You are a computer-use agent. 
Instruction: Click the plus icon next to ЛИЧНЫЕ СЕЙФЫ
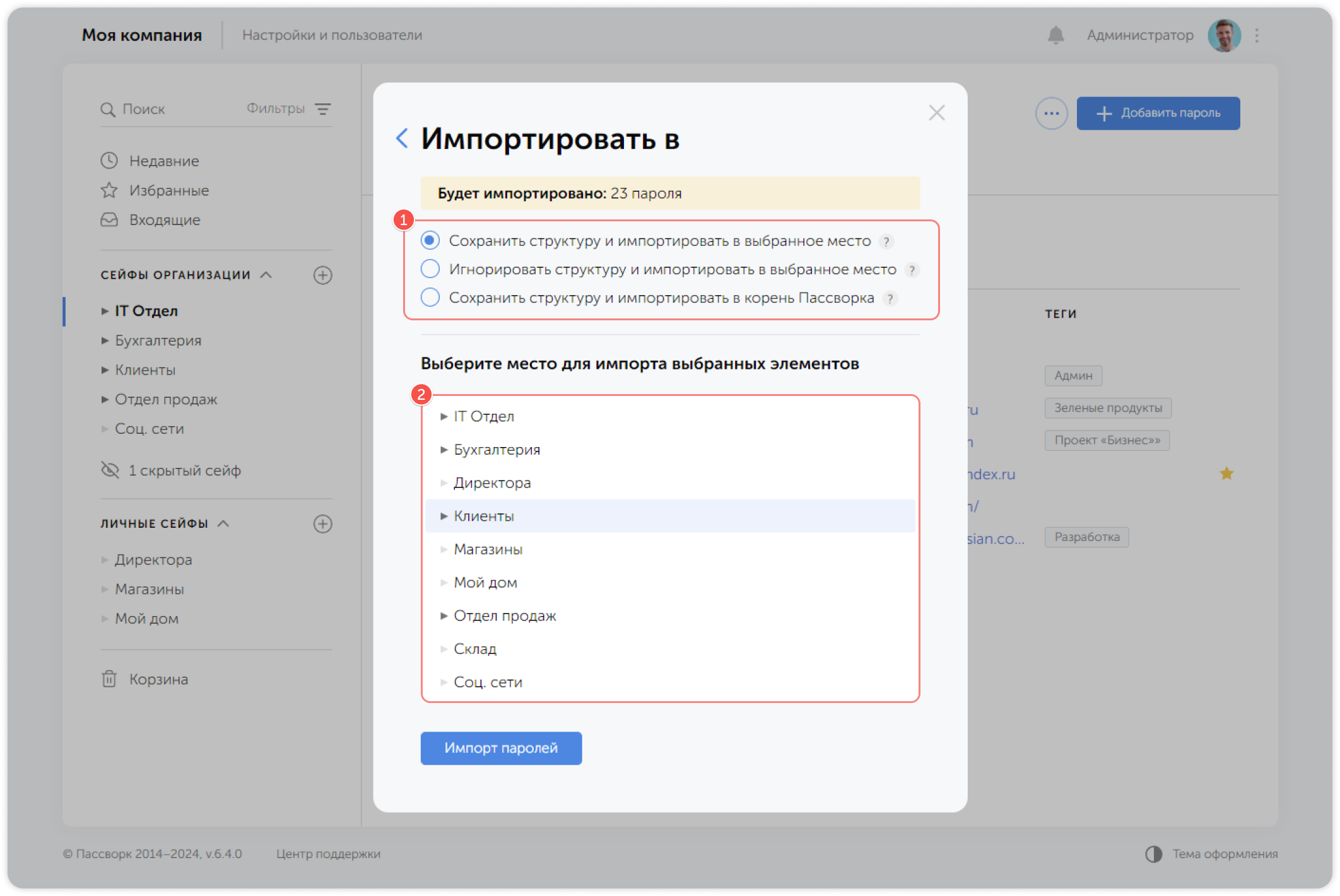pyautogui.click(x=323, y=523)
